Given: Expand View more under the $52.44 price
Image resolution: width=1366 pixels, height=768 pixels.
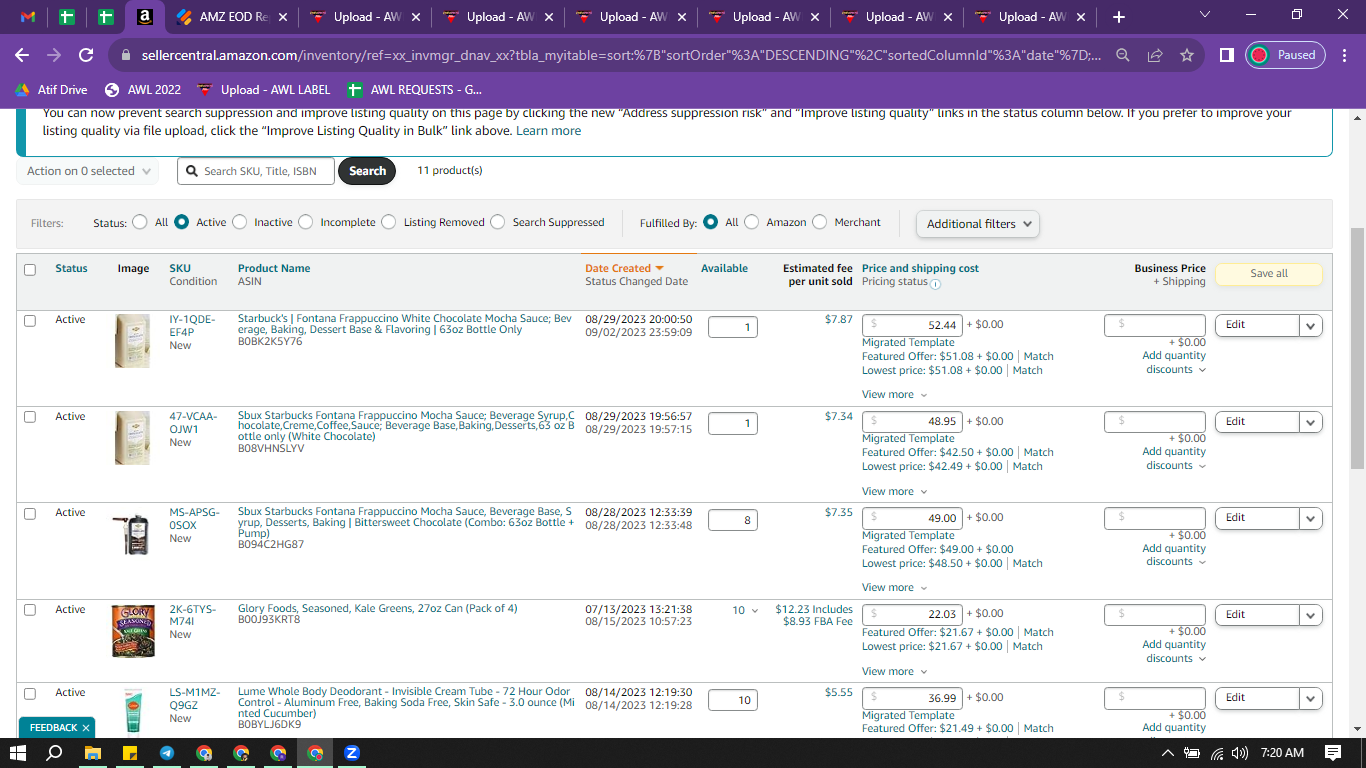Looking at the screenshot, I should [x=894, y=395].
